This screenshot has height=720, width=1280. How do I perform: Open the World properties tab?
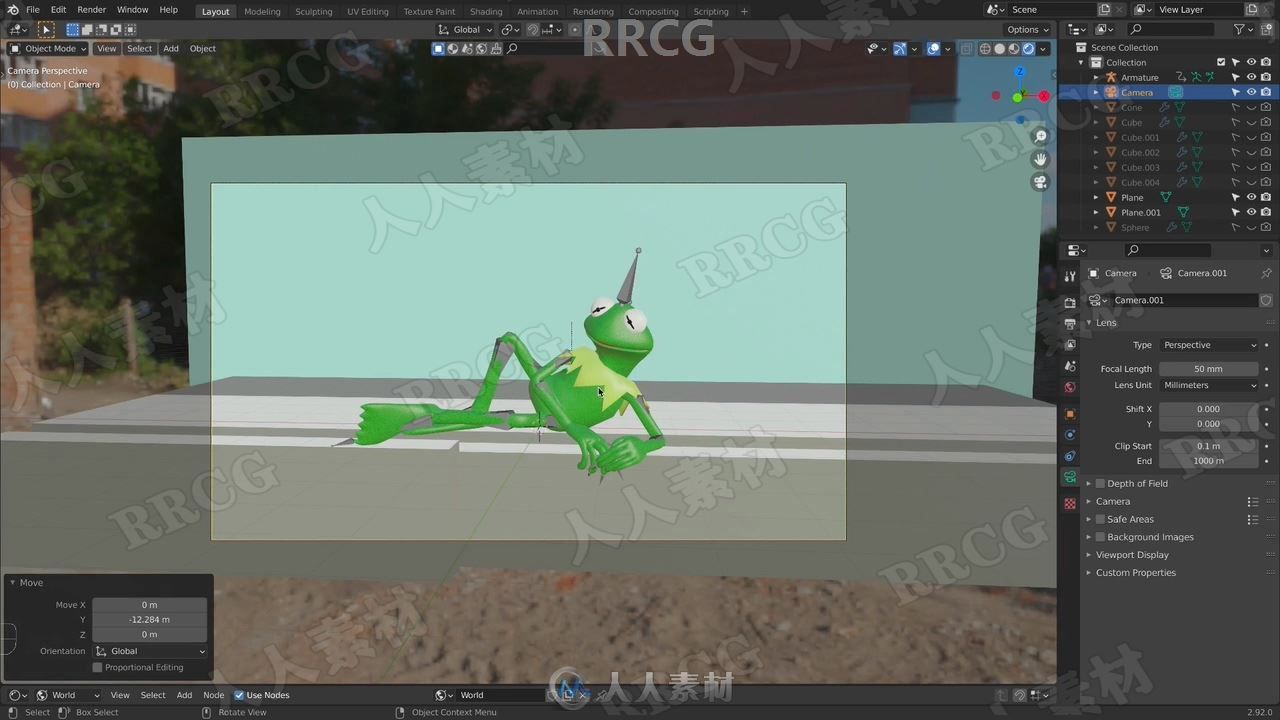click(x=1070, y=387)
